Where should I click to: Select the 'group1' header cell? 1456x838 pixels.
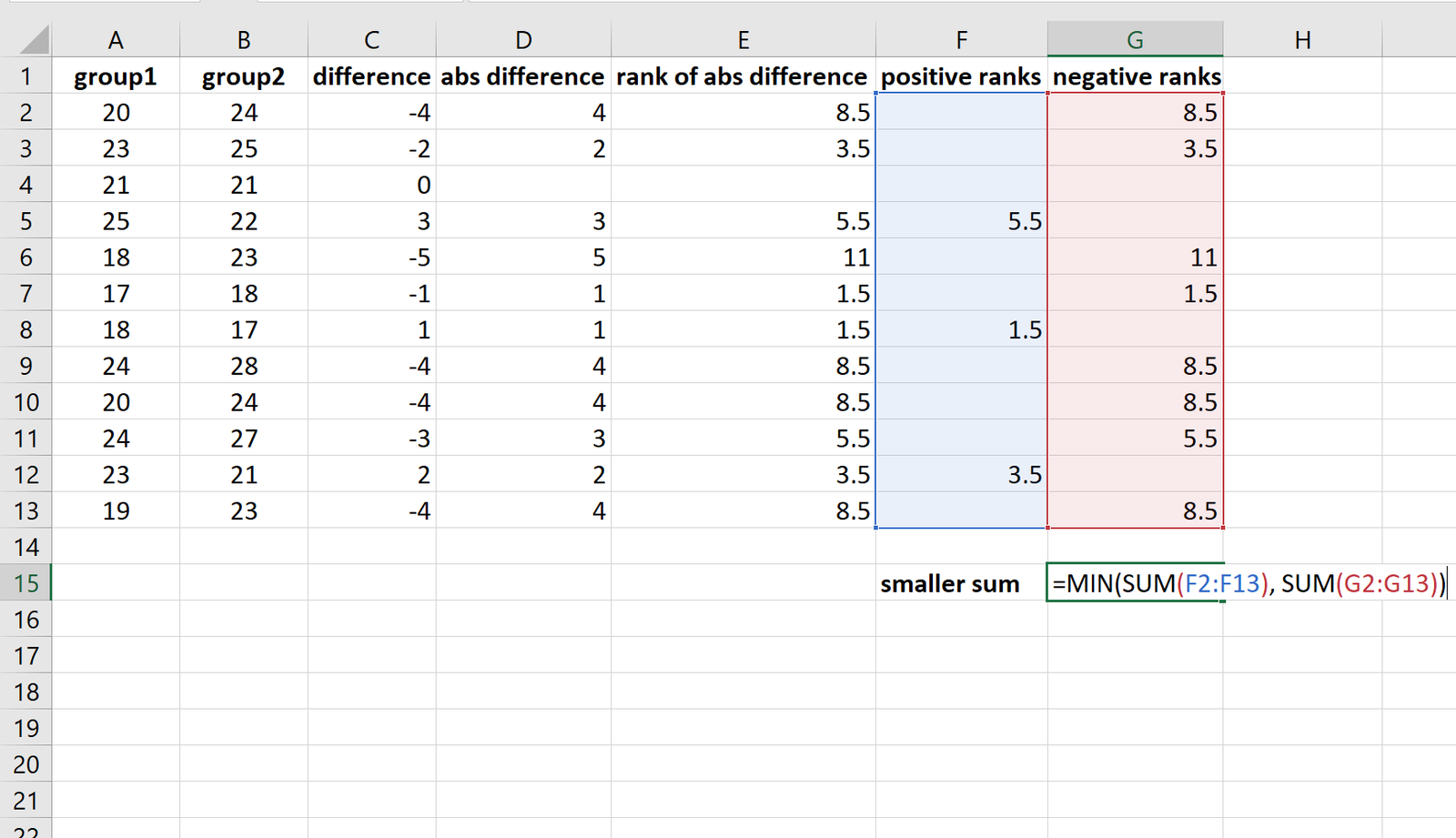pos(116,76)
